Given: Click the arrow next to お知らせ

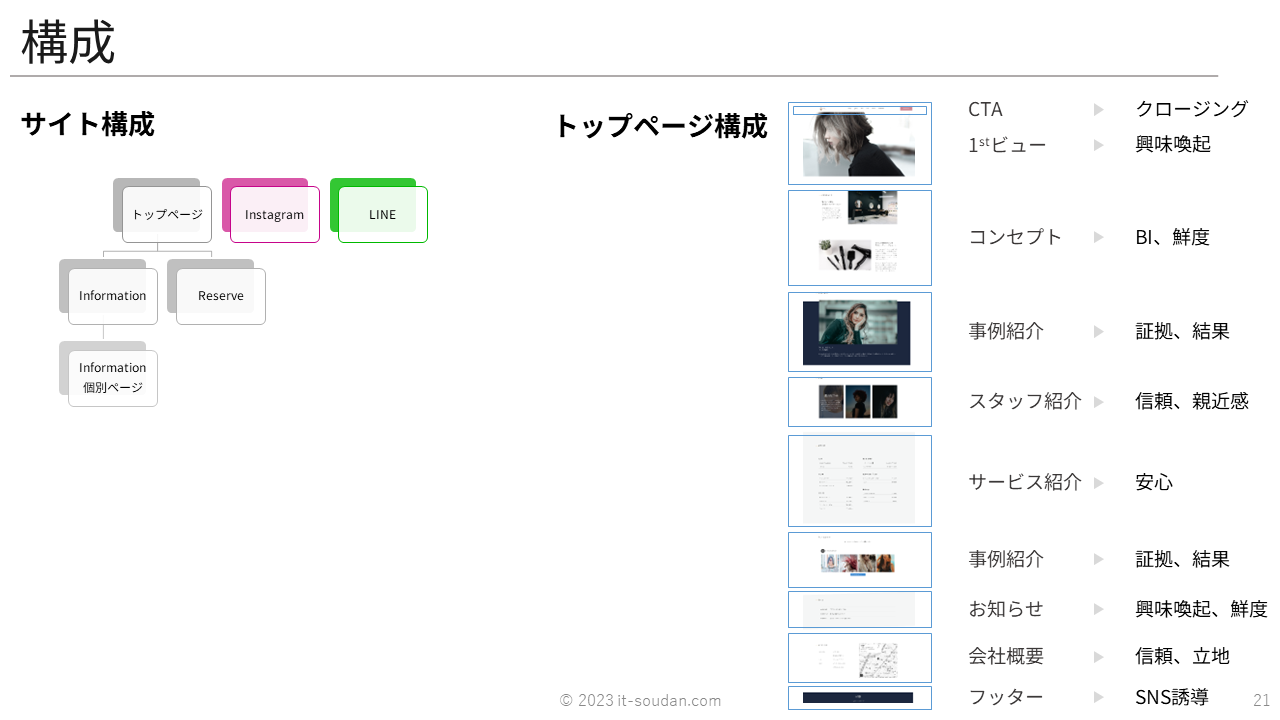Looking at the screenshot, I should 1098,609.
